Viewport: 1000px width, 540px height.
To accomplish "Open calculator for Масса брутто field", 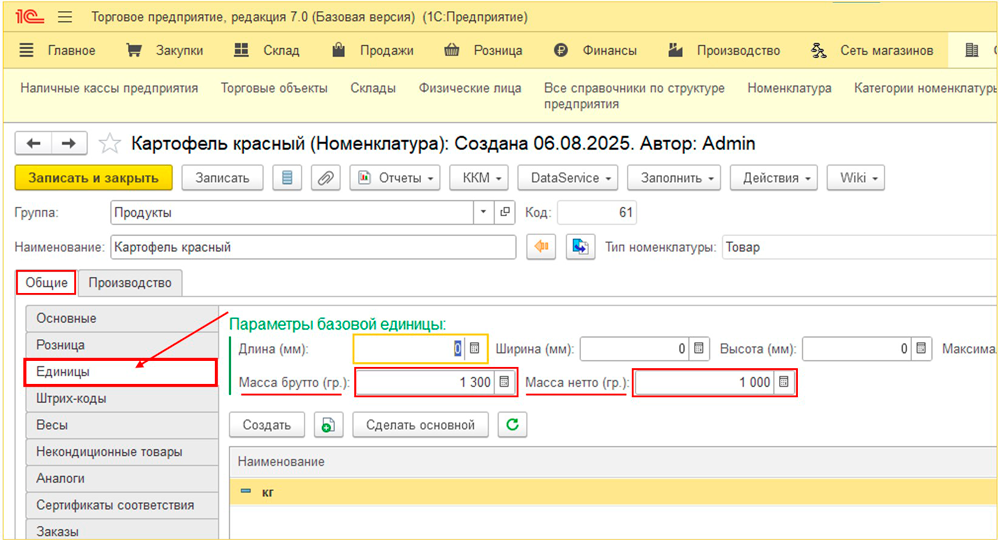I will (504, 382).
